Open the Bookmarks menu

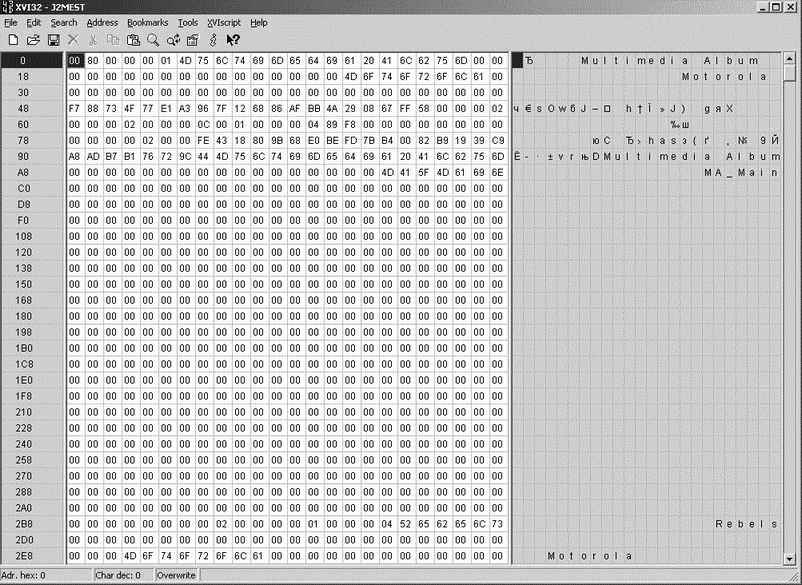pos(147,22)
